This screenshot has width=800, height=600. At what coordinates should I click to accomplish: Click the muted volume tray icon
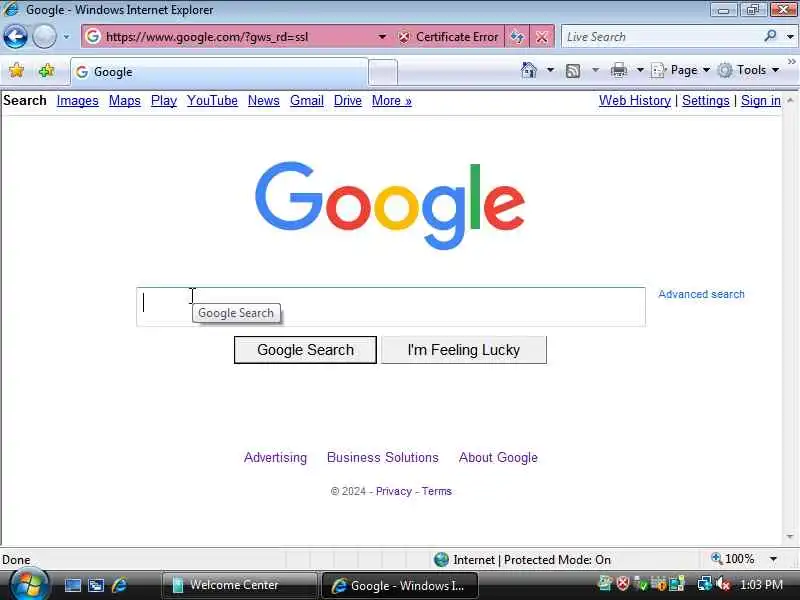point(723,583)
